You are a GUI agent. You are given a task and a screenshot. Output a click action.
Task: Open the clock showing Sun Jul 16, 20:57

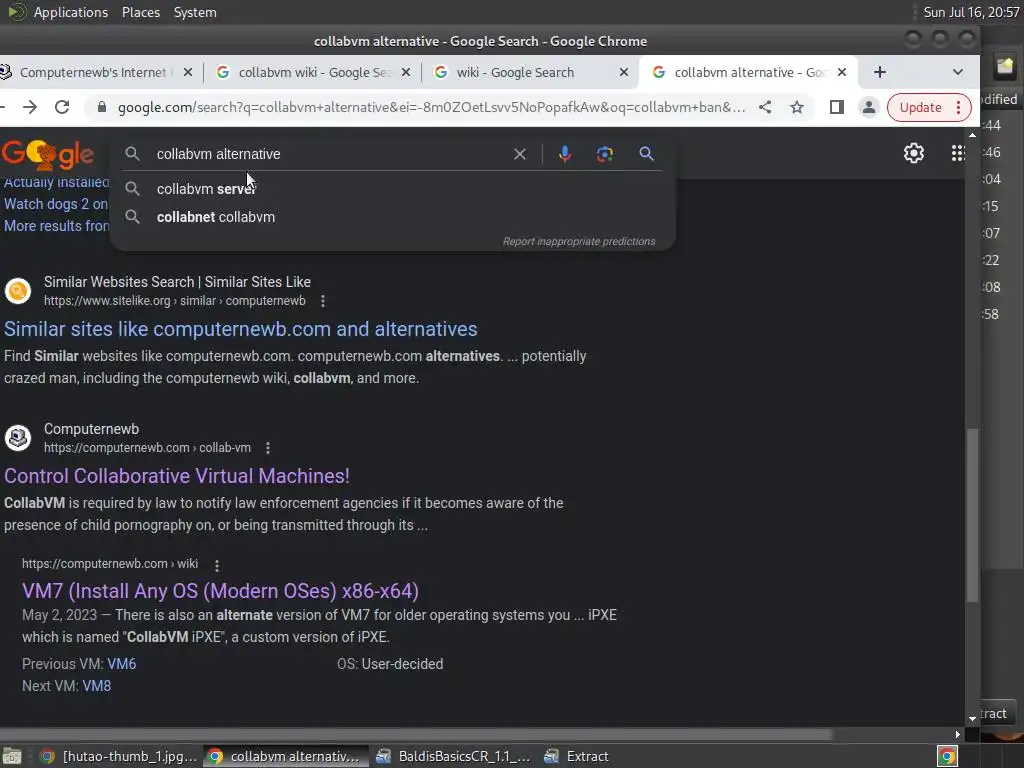coord(971,12)
